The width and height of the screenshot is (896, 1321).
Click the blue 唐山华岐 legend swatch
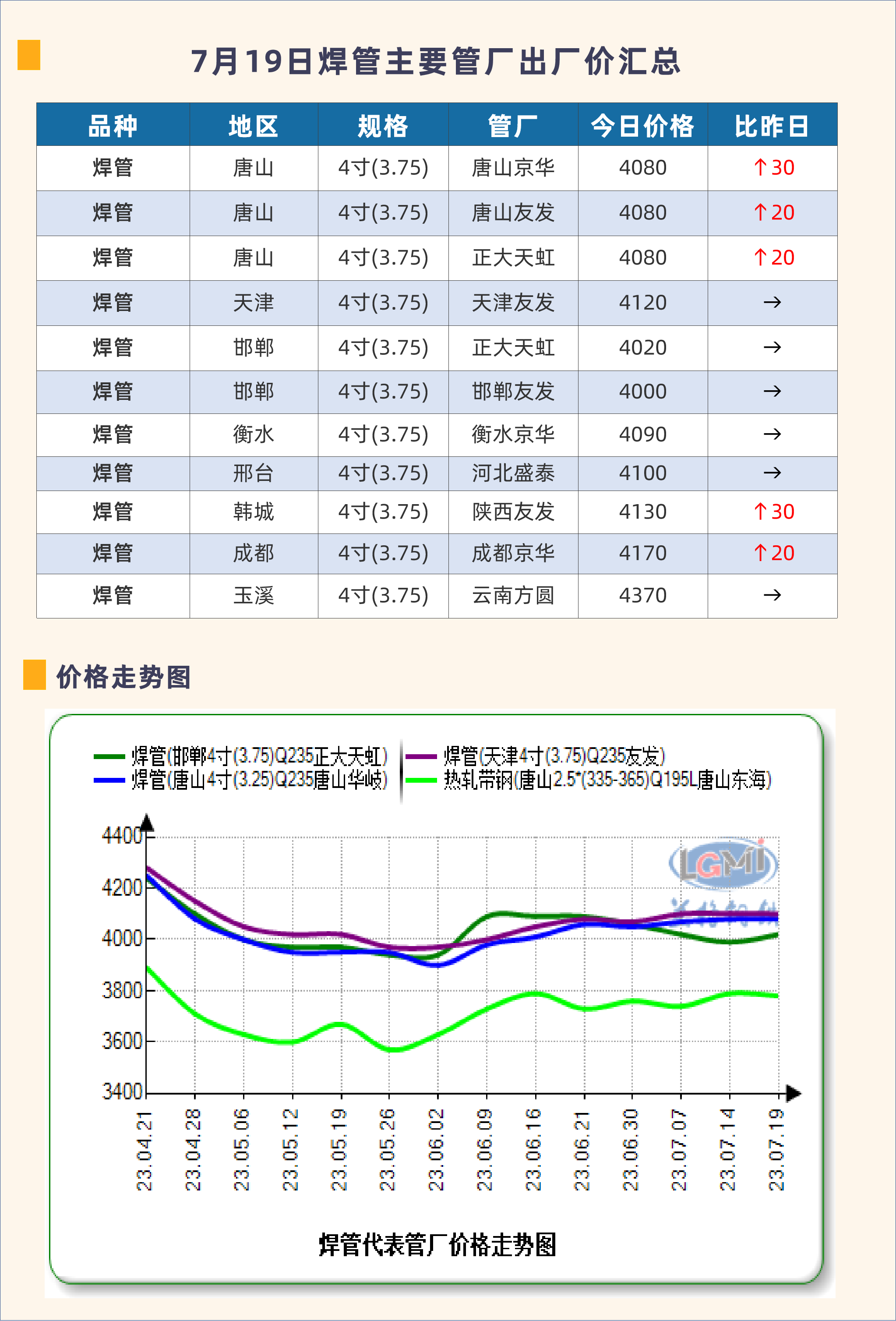(x=109, y=781)
